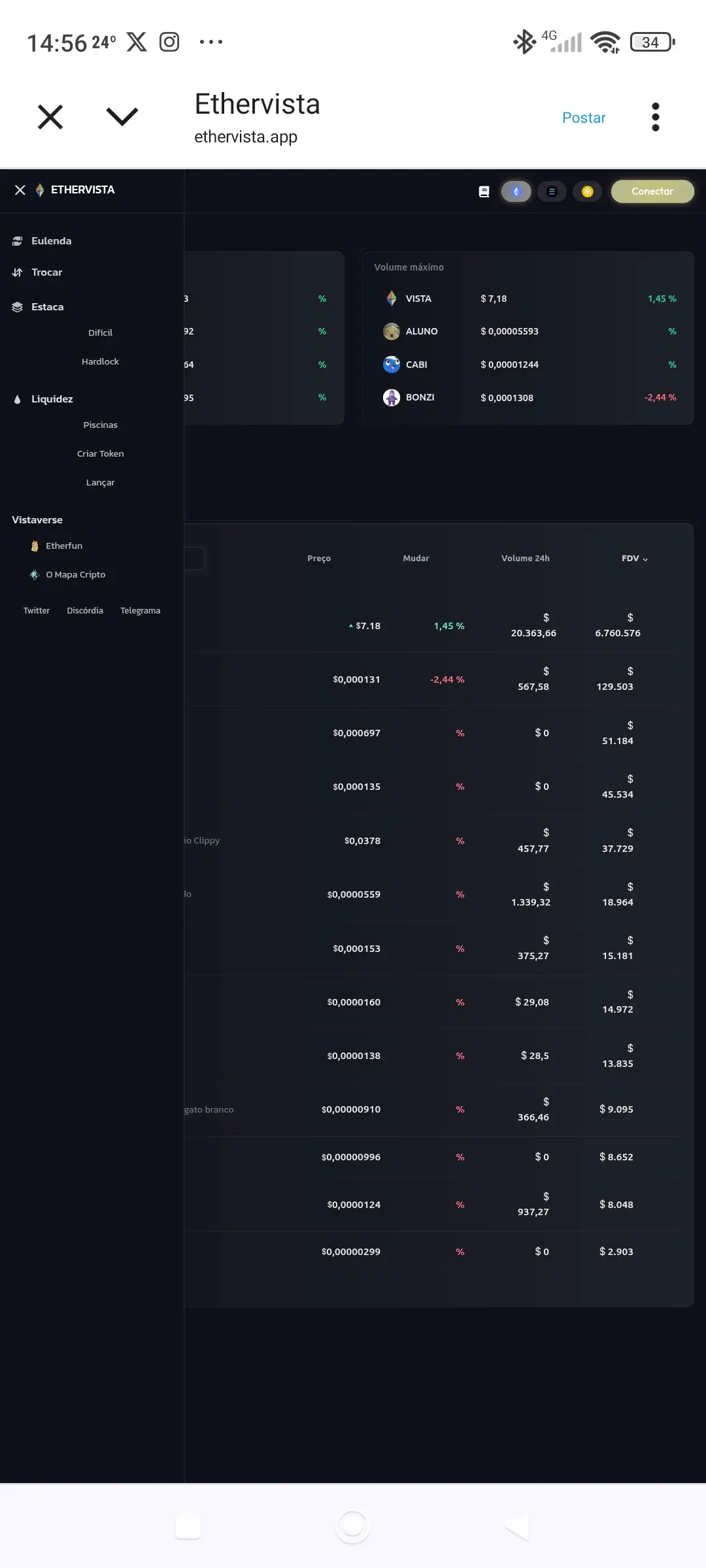Click FDV value $ 2.903
The image size is (706, 1568).
click(616, 1252)
